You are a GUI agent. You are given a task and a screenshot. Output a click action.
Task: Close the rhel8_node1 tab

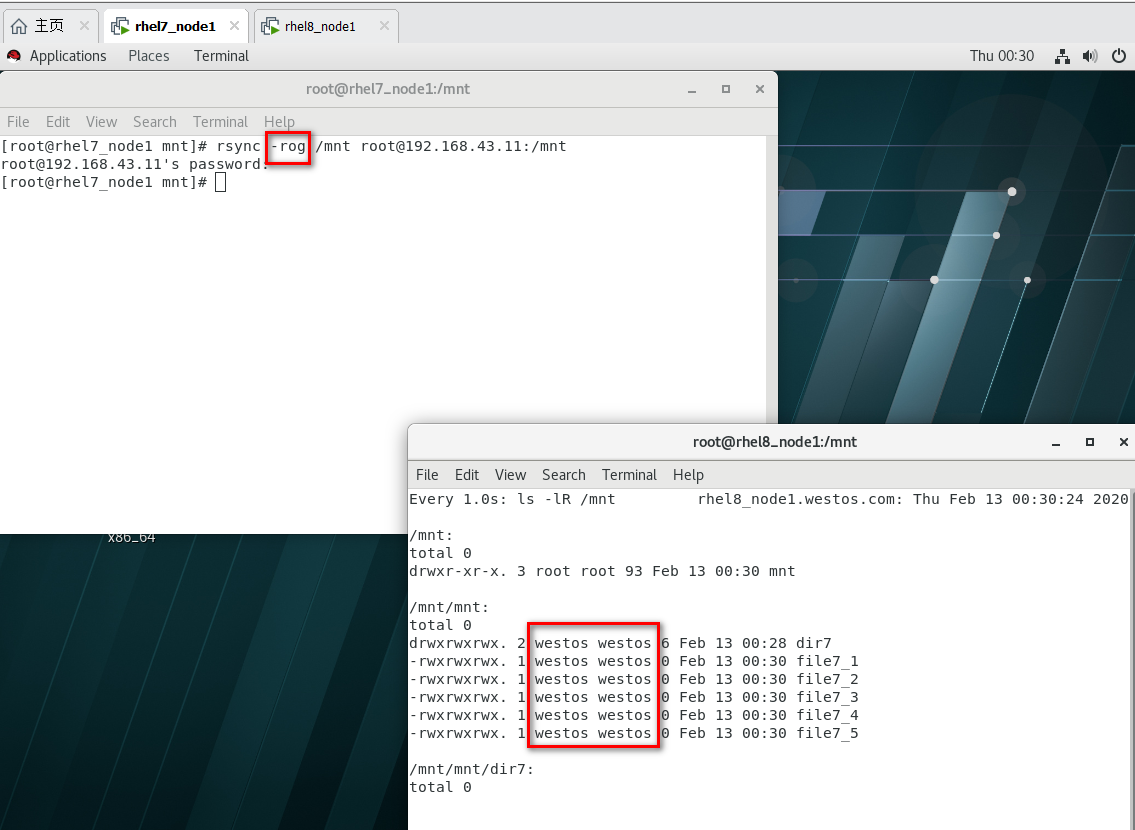pos(384,25)
